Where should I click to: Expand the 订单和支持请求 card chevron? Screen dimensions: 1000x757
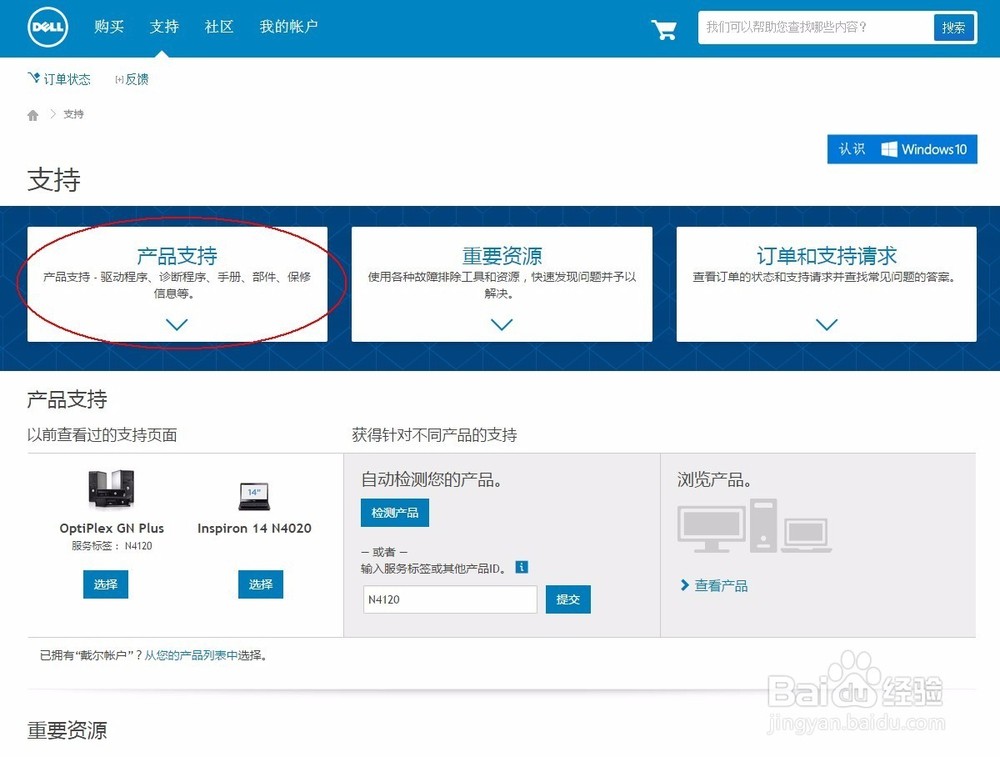(827, 325)
